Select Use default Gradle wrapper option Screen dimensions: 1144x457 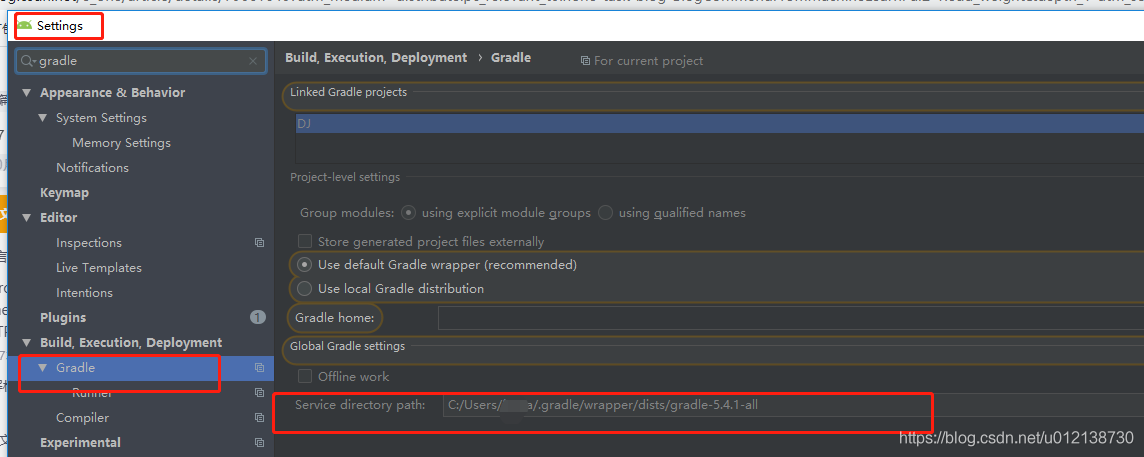[305, 264]
